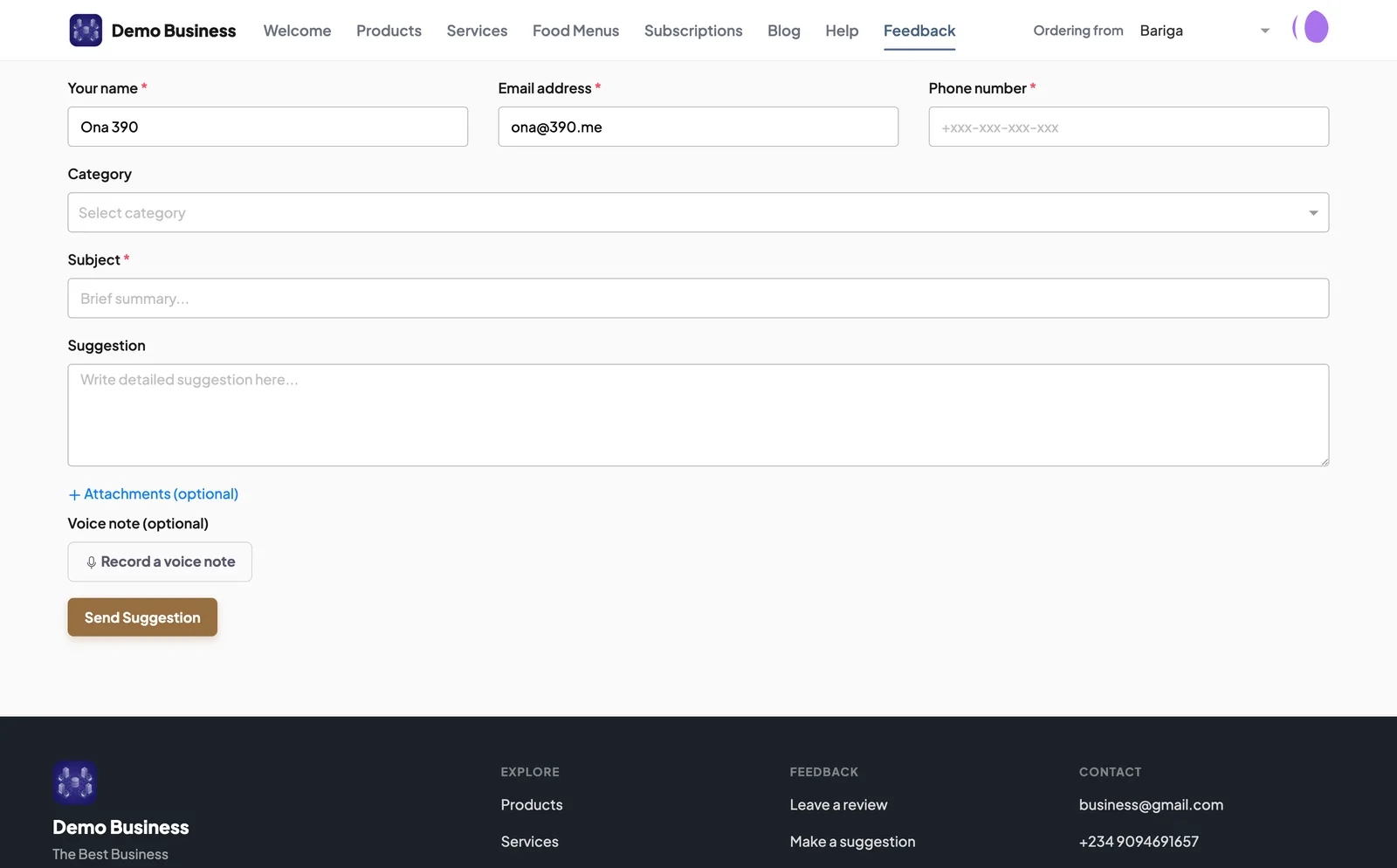Click inside the Suggestion text area
1397x868 pixels.
[x=698, y=415]
